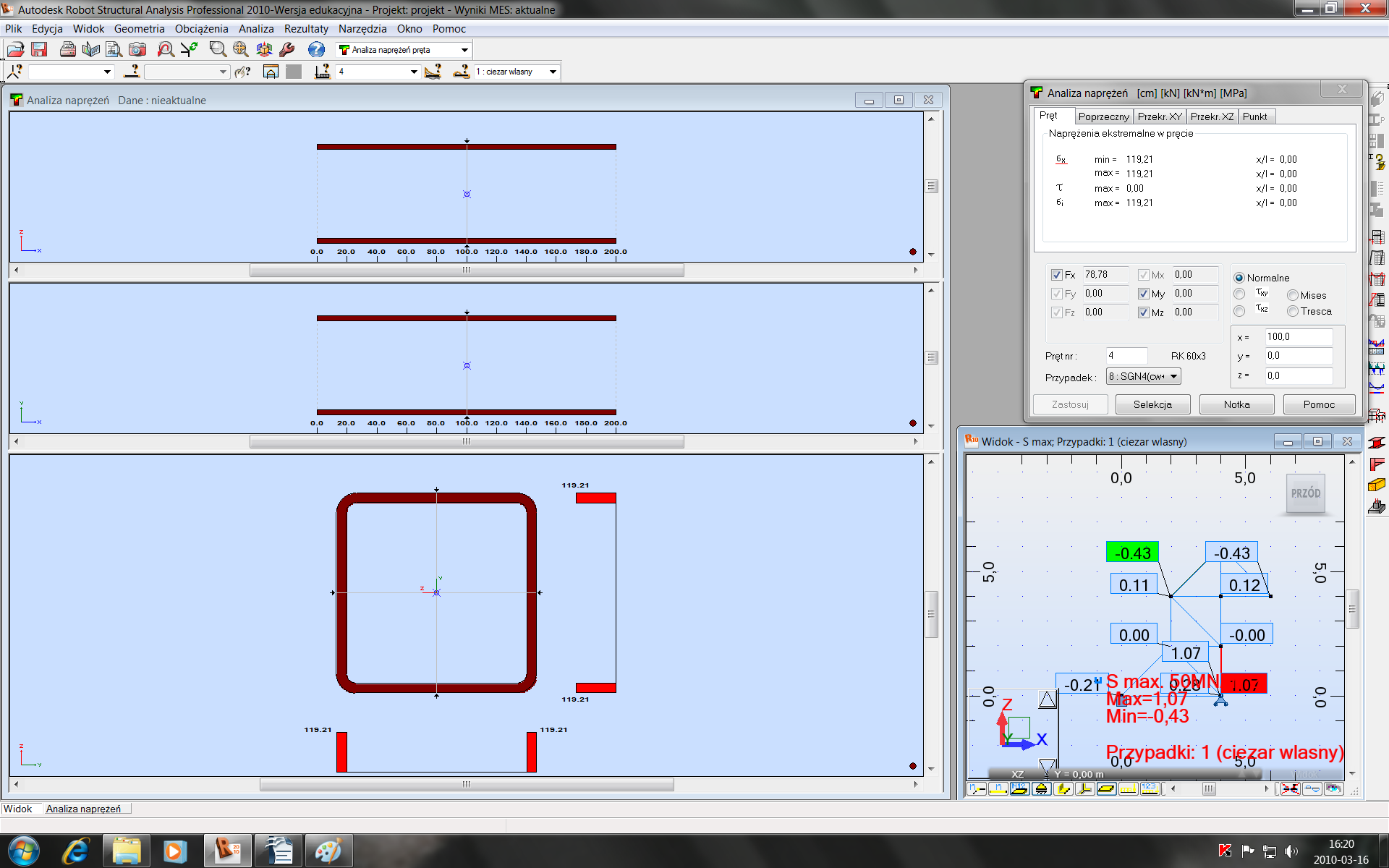1389x868 pixels.
Task: Open Help with blue question-mark icon
Action: 316,49
